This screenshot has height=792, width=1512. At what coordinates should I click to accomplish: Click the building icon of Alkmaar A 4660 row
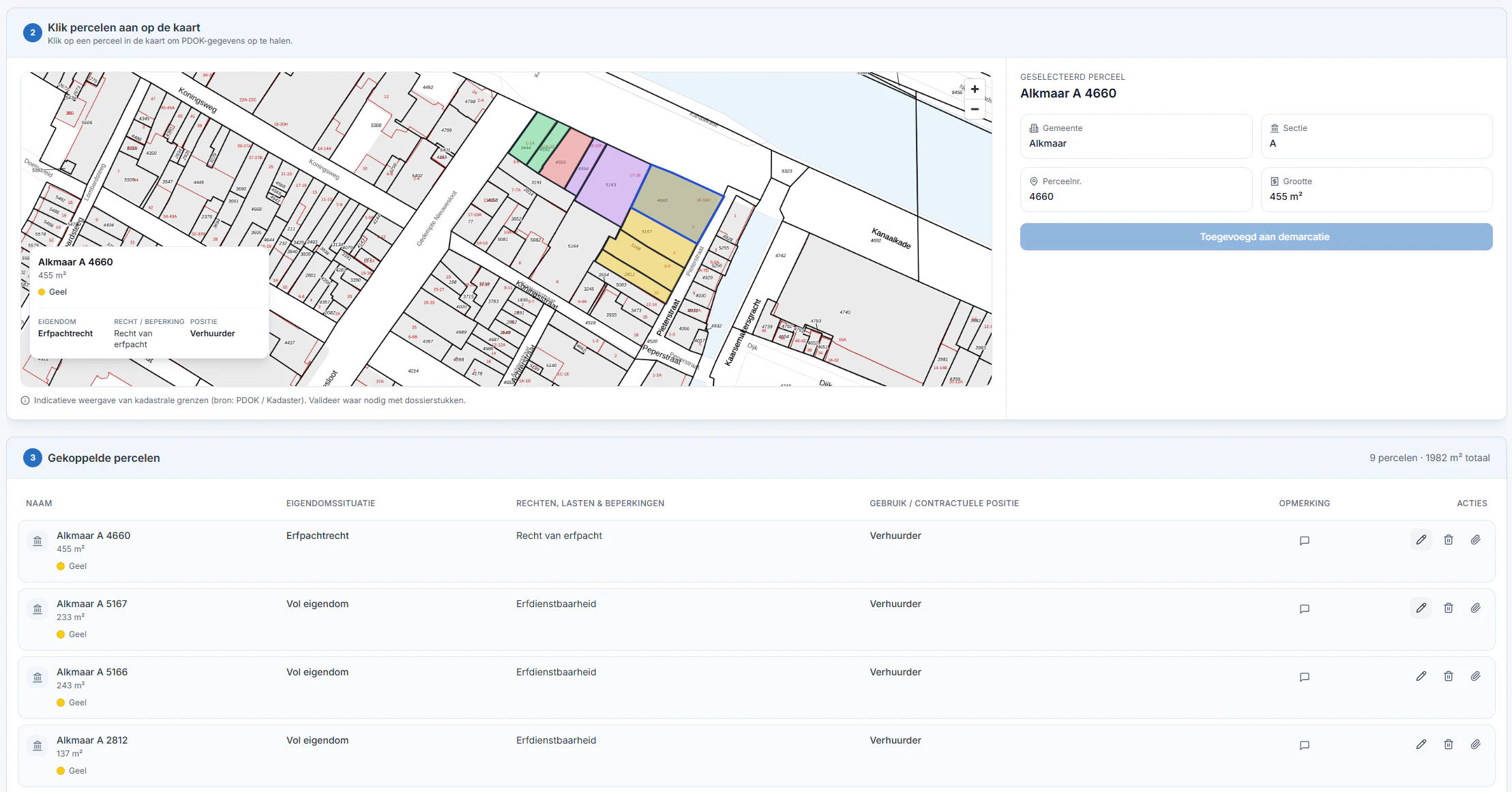(x=38, y=541)
